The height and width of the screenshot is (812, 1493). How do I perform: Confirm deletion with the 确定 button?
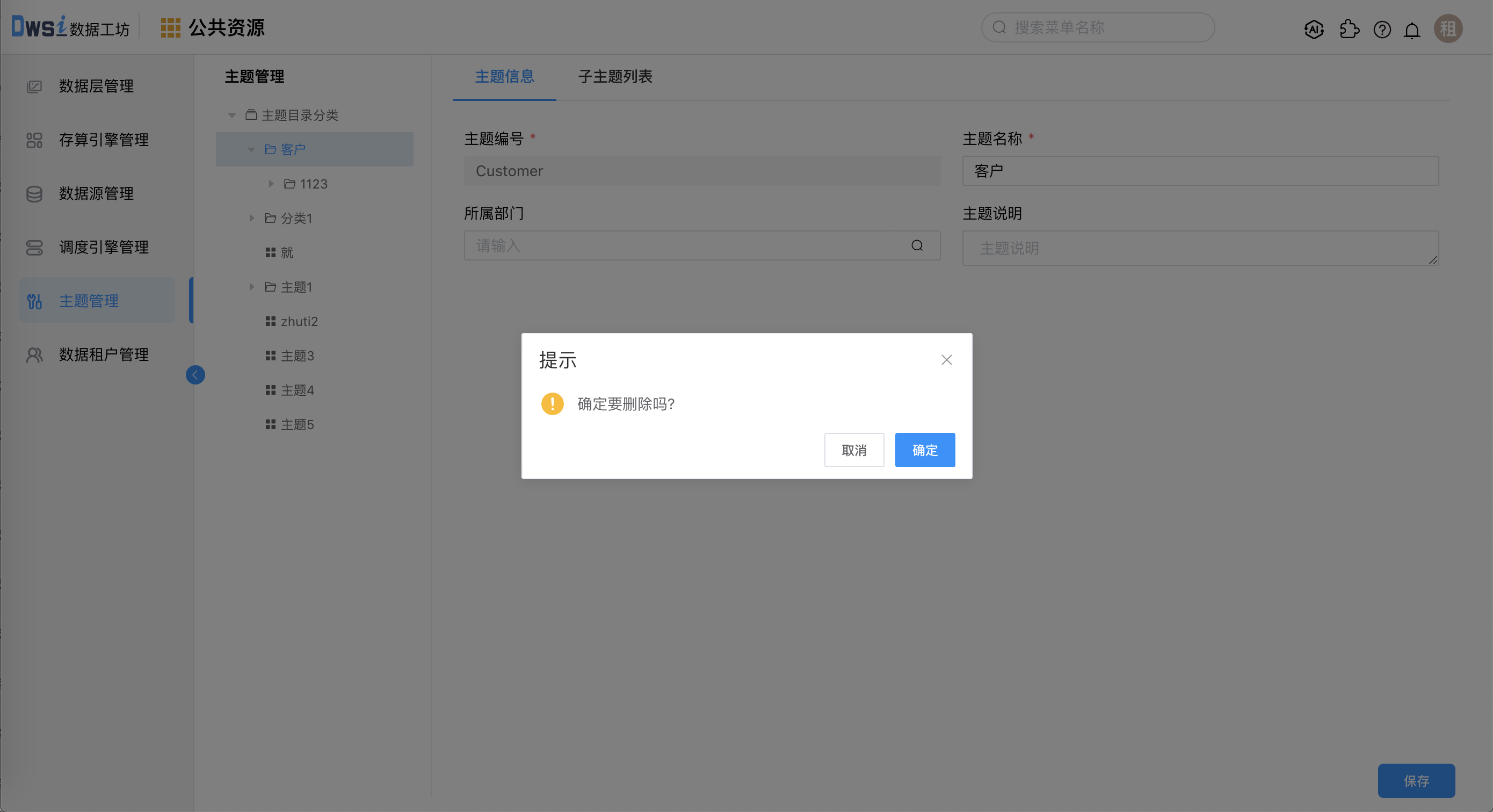pyautogui.click(x=924, y=450)
